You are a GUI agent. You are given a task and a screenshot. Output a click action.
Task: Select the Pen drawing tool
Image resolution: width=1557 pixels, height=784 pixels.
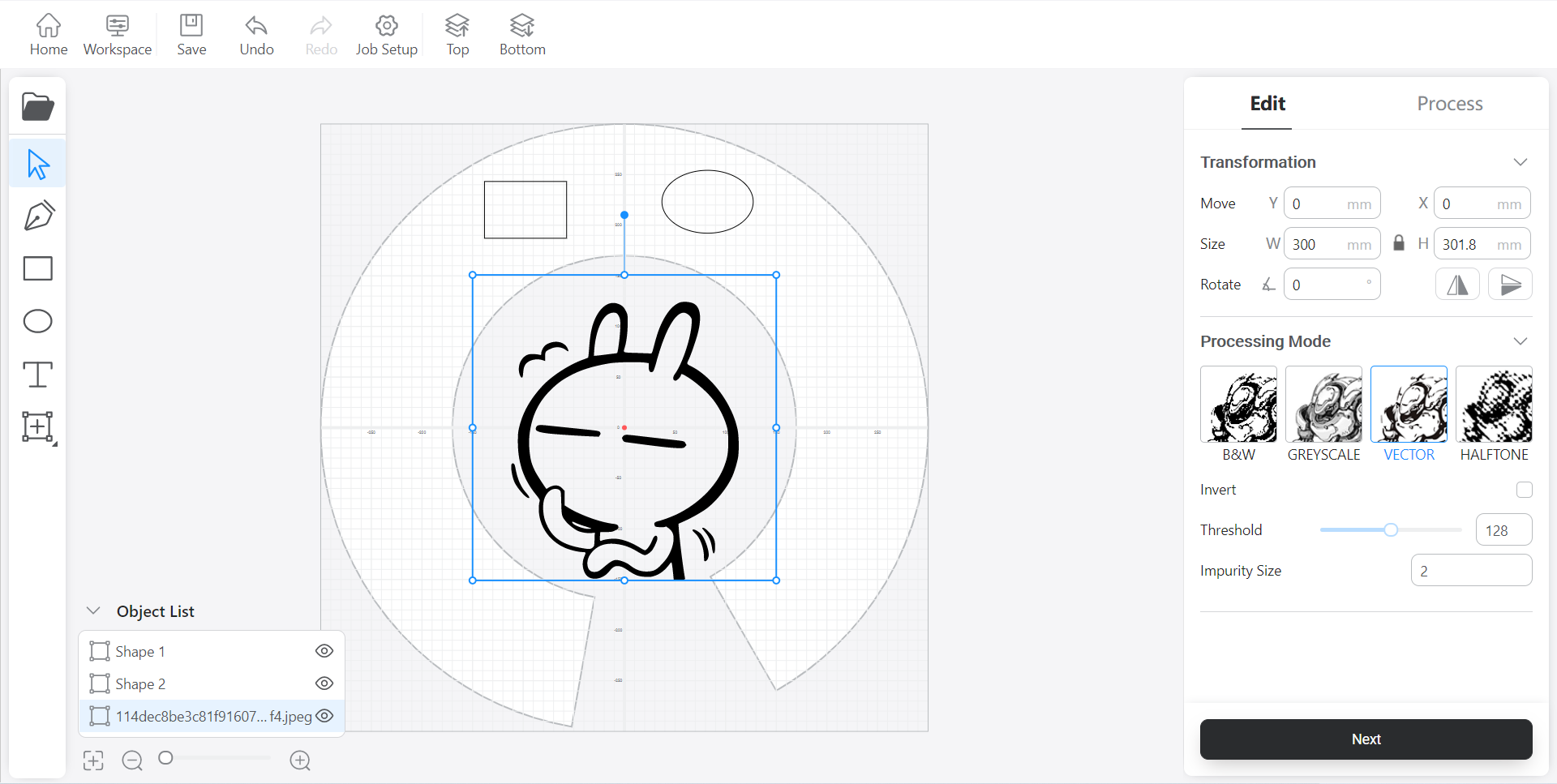[38, 216]
